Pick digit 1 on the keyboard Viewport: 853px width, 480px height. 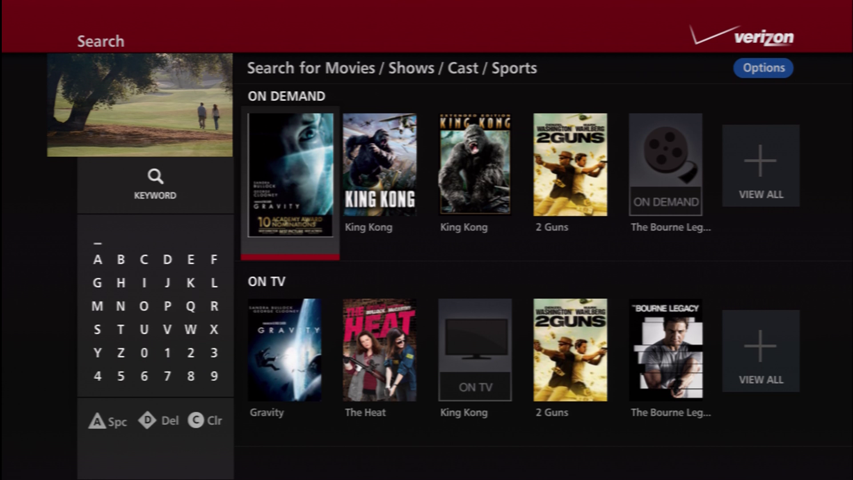pyautogui.click(x=167, y=353)
